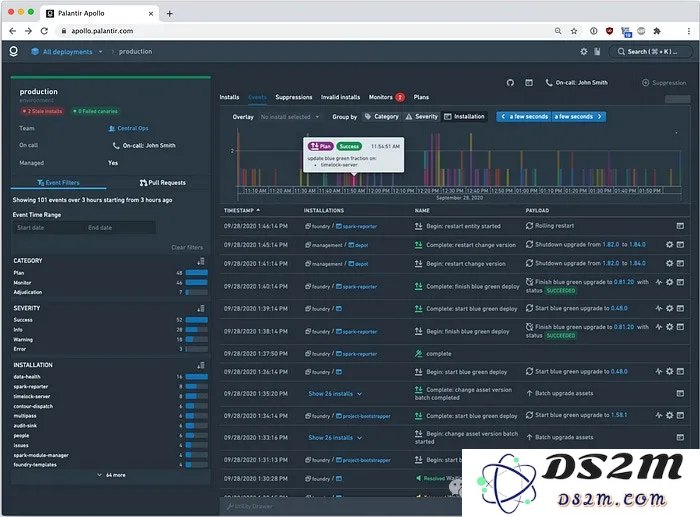The image size is (700, 517).
Task: Switch to the Suppressions tab
Action: [x=294, y=97]
